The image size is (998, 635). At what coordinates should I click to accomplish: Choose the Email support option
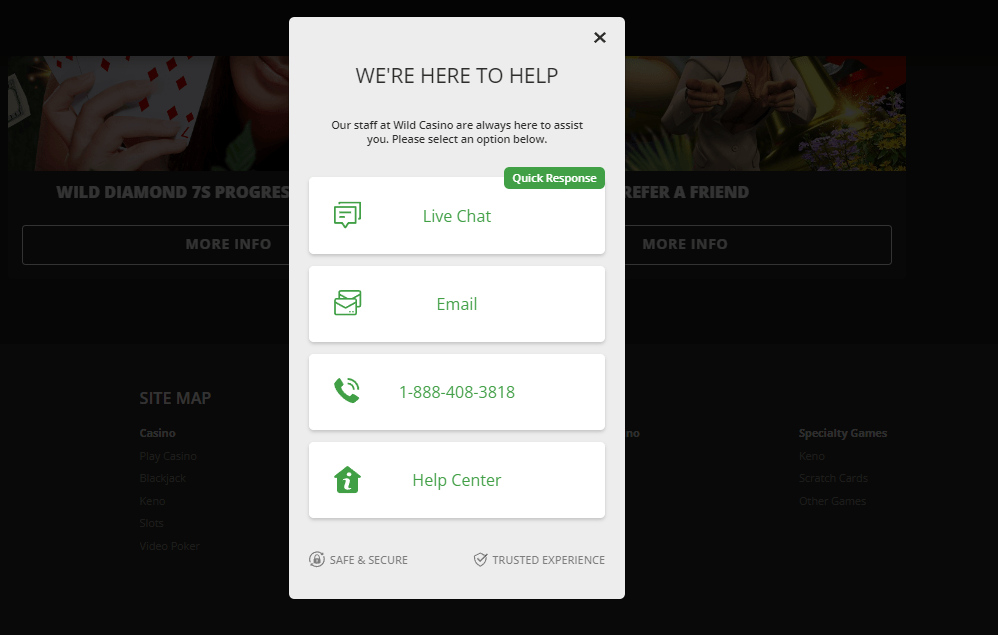pos(457,304)
